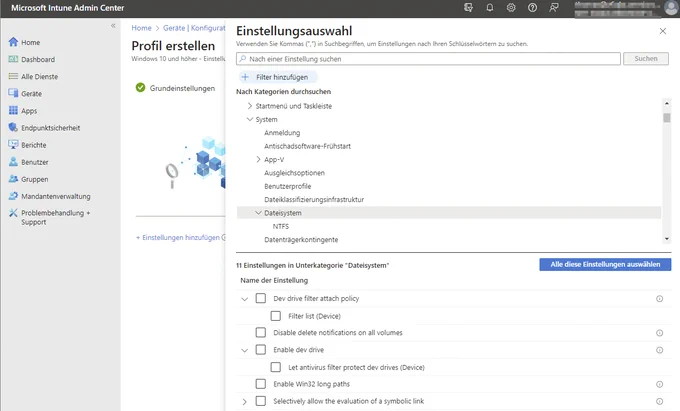The image size is (680, 411).
Task: Check Let antivirus filter protect dev drives
Action: (276, 367)
